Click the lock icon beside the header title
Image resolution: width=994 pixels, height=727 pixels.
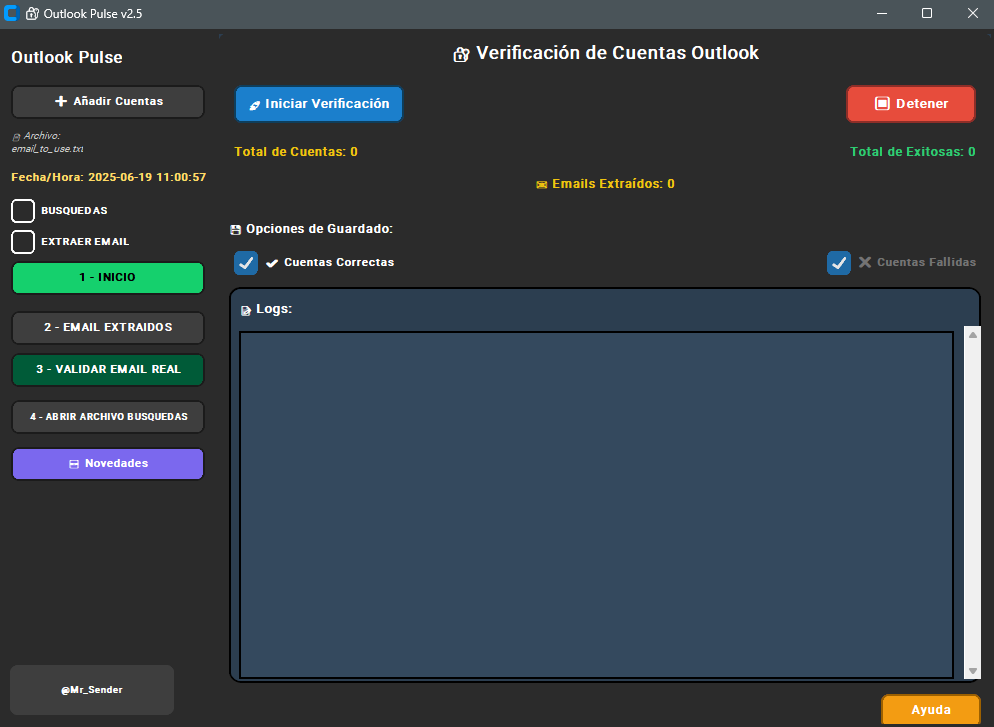459,53
